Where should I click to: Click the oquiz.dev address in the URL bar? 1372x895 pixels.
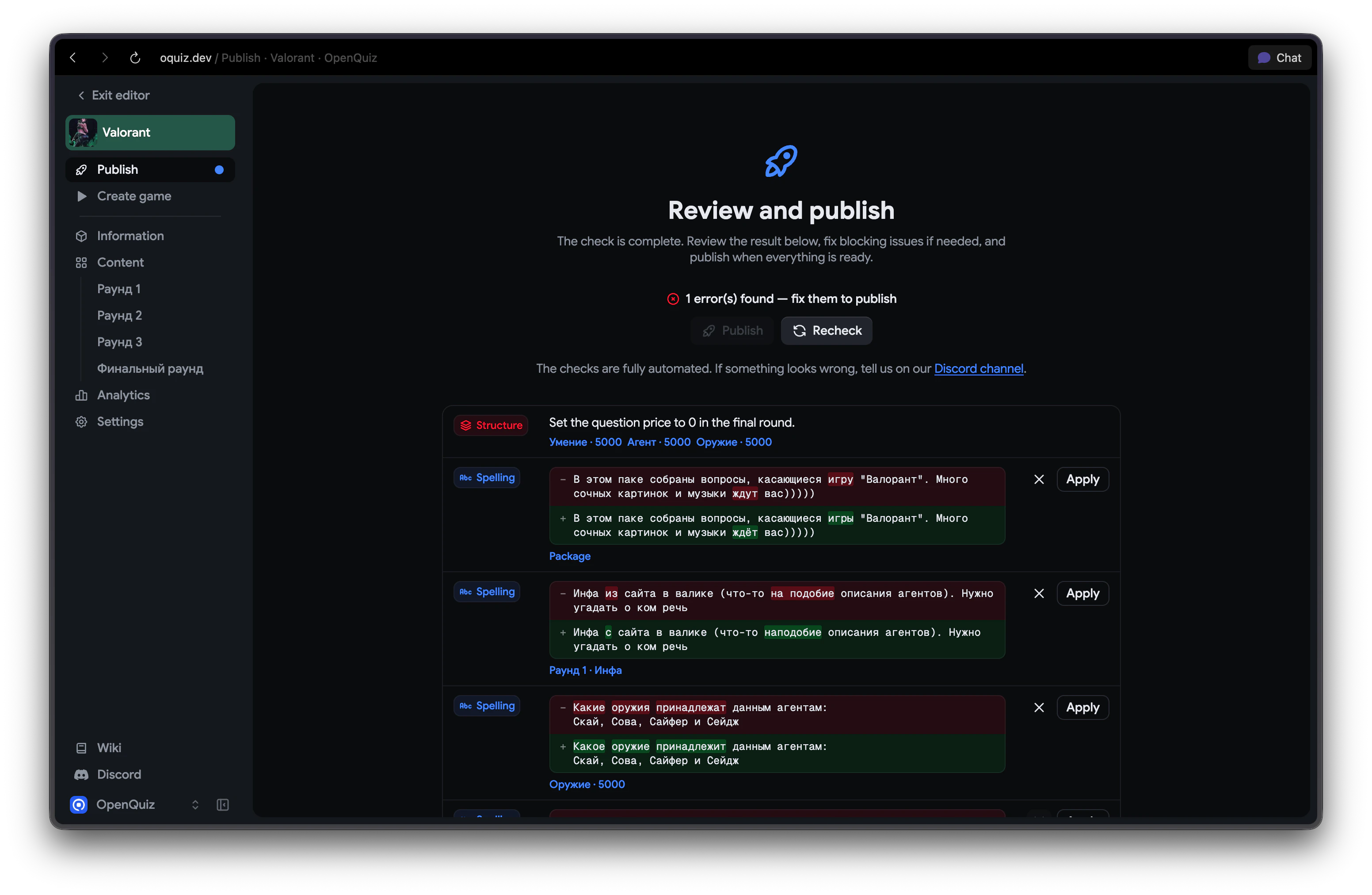pyautogui.click(x=186, y=57)
